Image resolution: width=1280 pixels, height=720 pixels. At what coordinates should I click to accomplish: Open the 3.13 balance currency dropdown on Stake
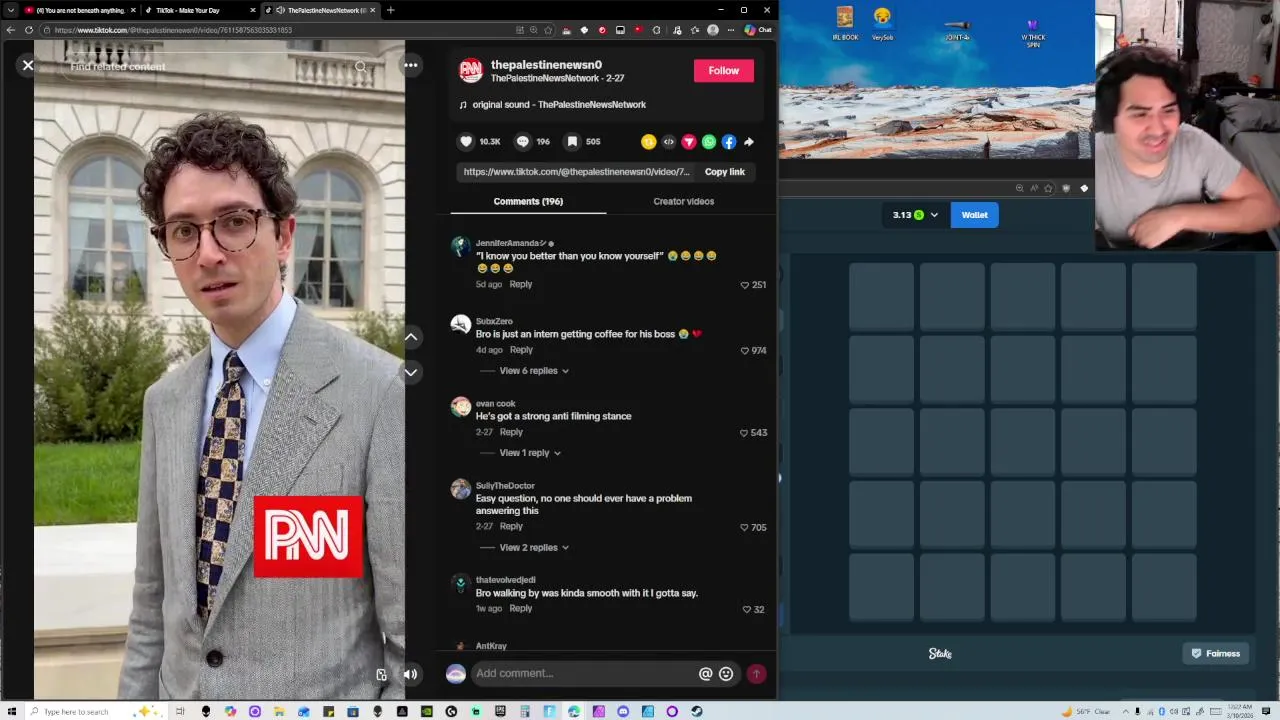[x=915, y=215]
